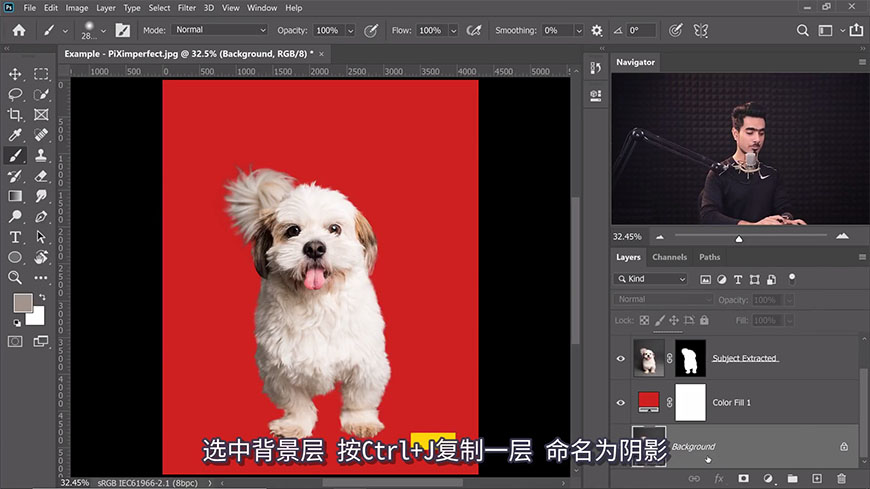Delete layer with trash icon
The image size is (870, 489).
point(841,478)
